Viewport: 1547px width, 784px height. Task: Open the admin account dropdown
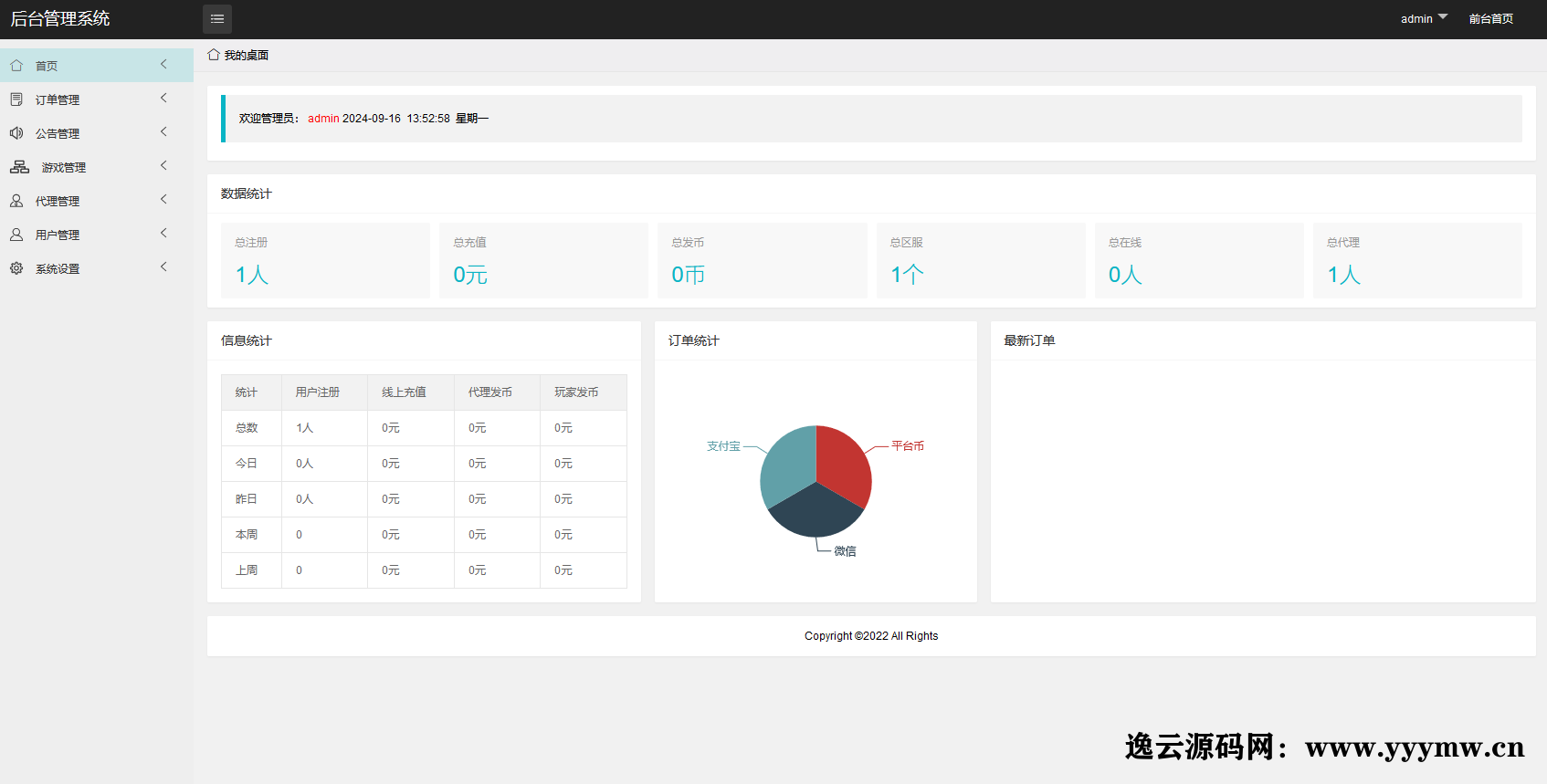(x=1424, y=19)
